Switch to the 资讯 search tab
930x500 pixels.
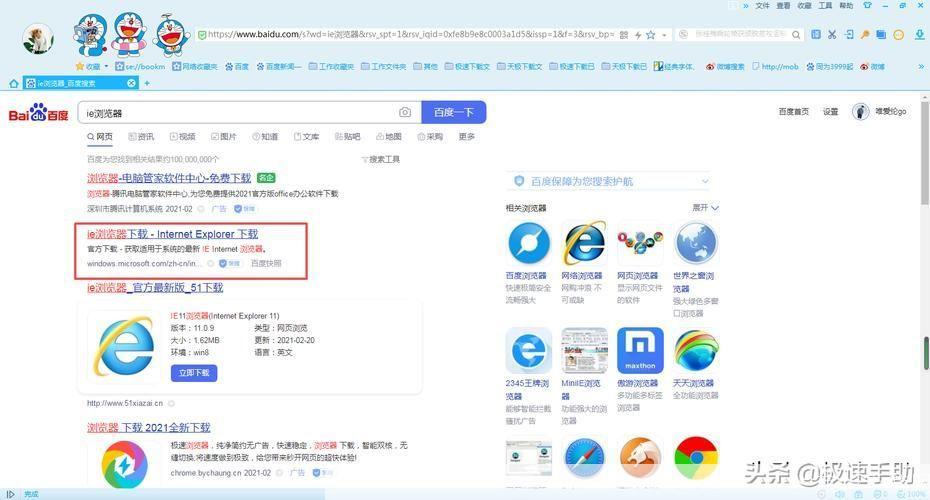click(141, 136)
